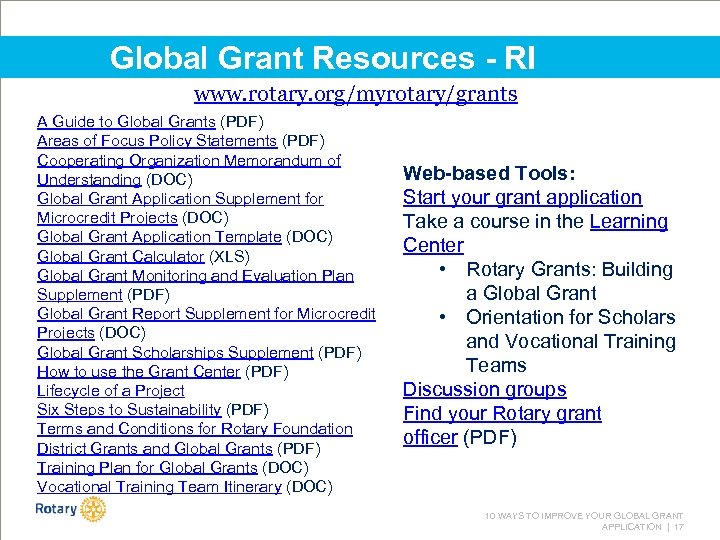Open the www.rotary.org/myrotary/grants link
The width and height of the screenshot is (720, 540).
point(356,94)
